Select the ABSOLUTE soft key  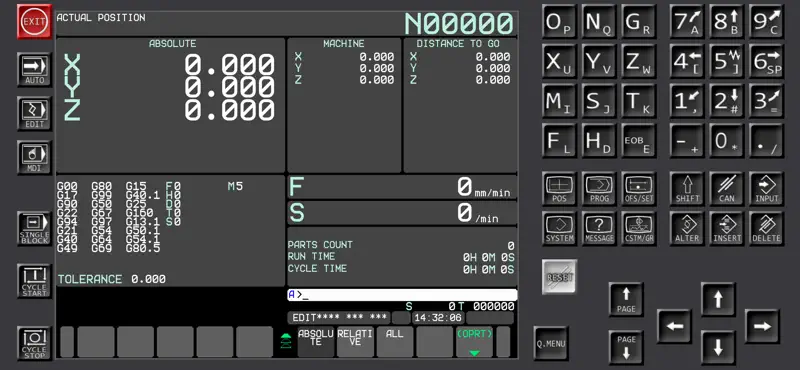[316, 341]
